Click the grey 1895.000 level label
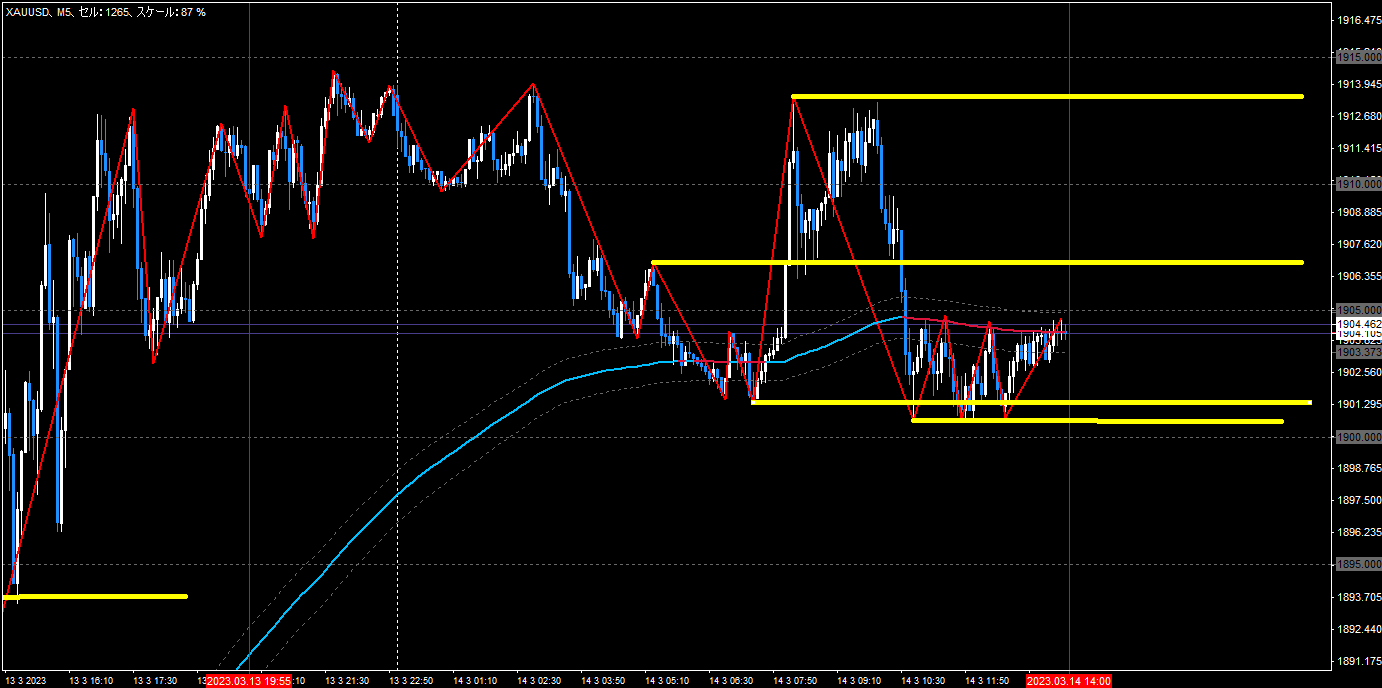 1358,564
